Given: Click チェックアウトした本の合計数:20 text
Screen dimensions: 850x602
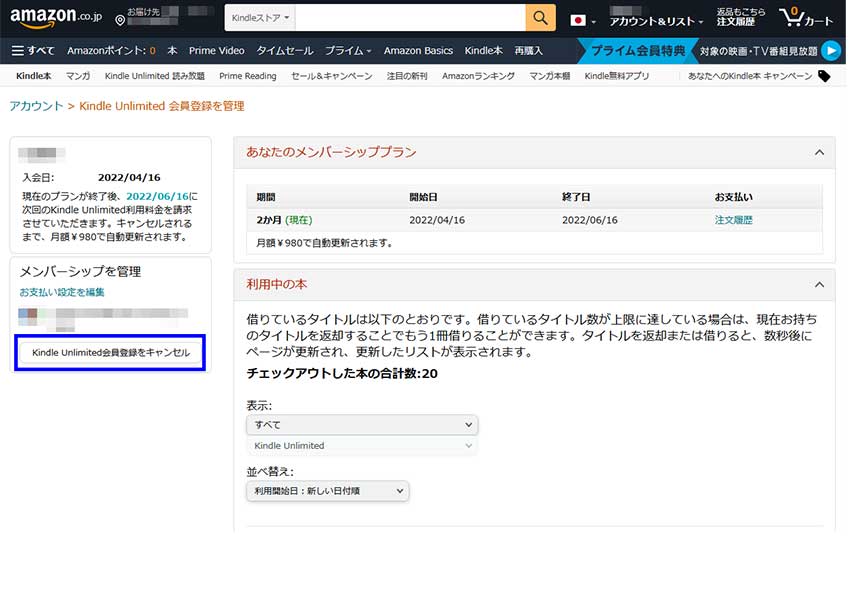Looking at the screenshot, I should pyautogui.click(x=342, y=373).
